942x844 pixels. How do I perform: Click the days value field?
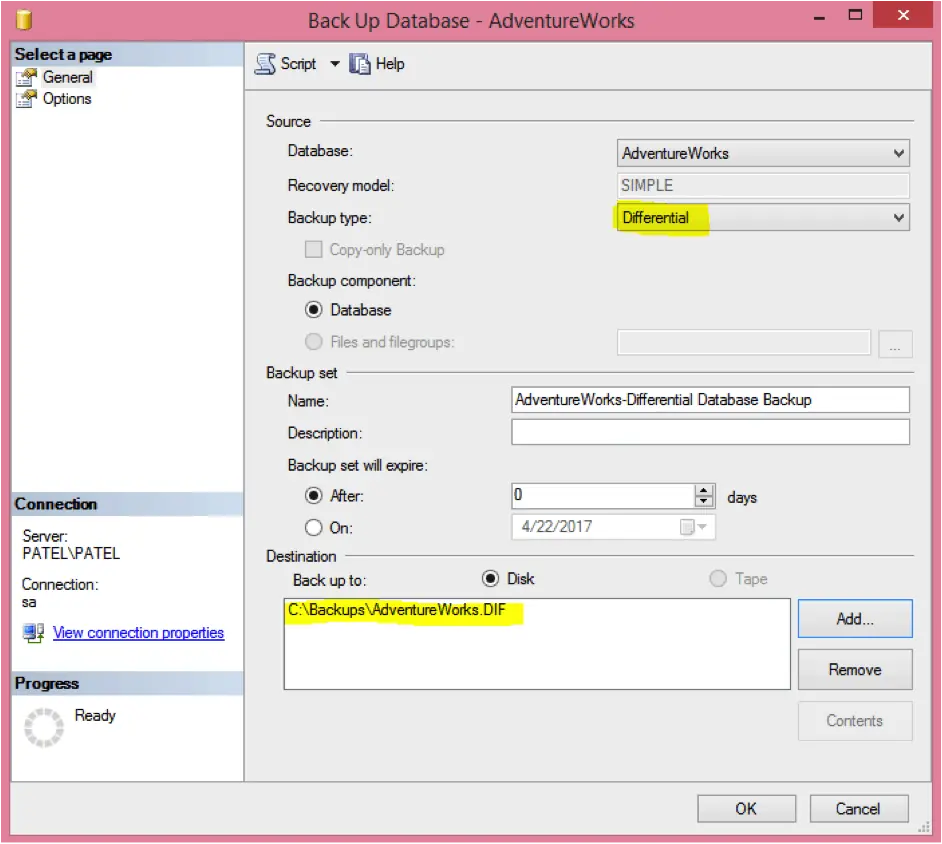[603, 496]
